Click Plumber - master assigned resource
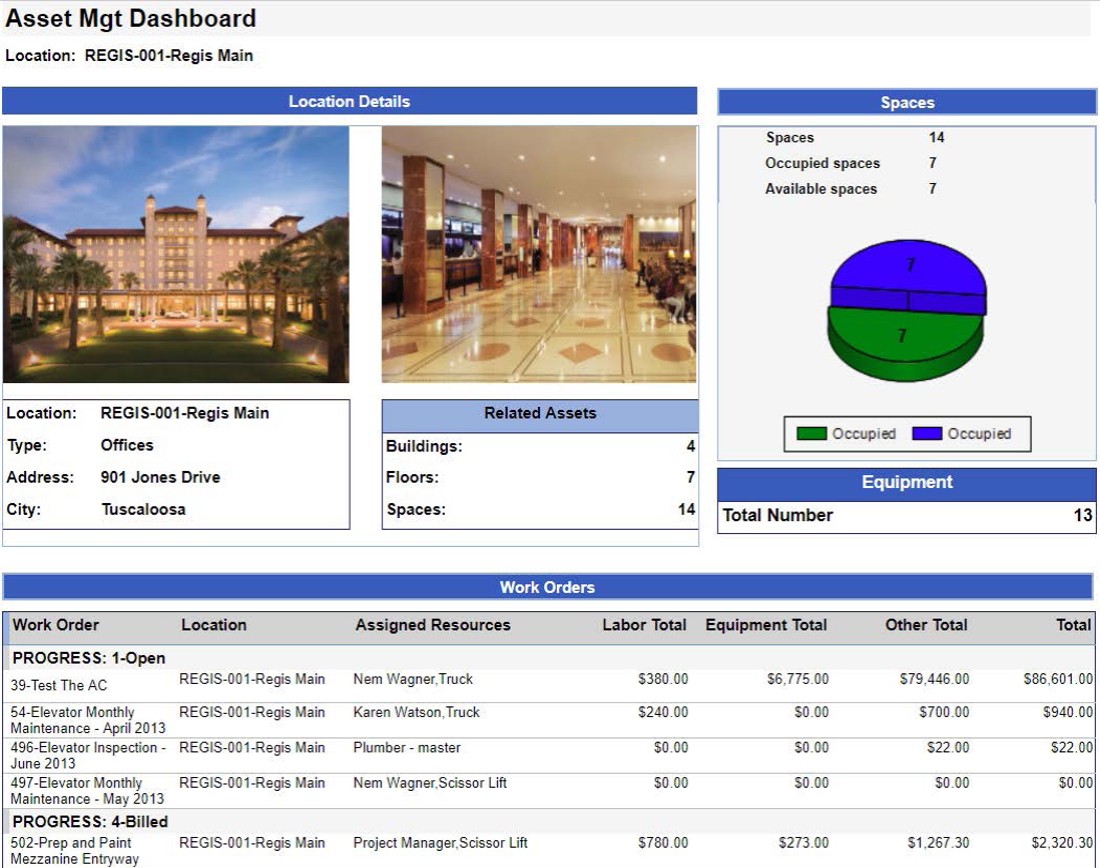Viewport: 1100px width, 868px height. [x=407, y=748]
